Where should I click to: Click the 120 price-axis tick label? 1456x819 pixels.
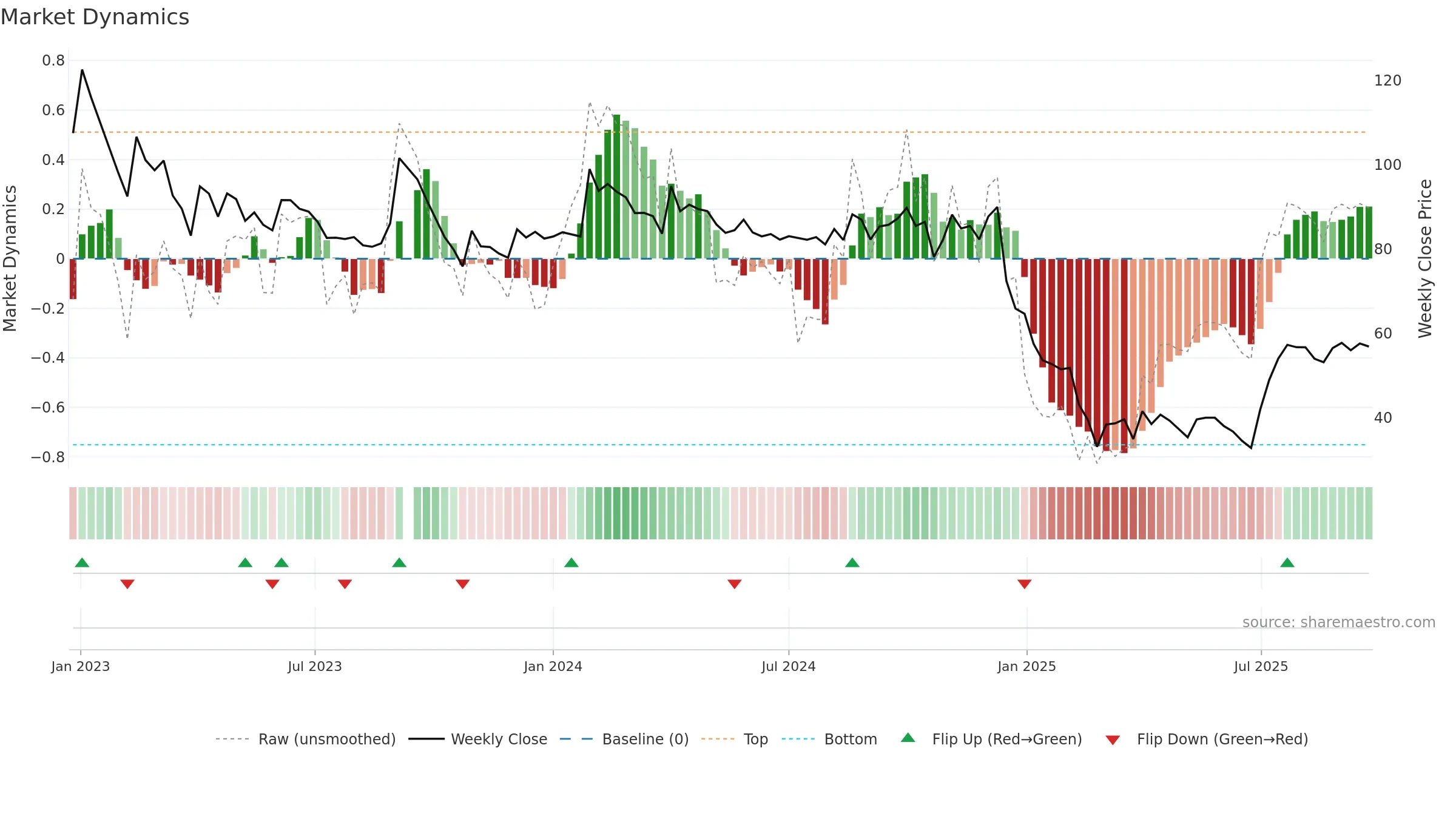pos(1388,81)
